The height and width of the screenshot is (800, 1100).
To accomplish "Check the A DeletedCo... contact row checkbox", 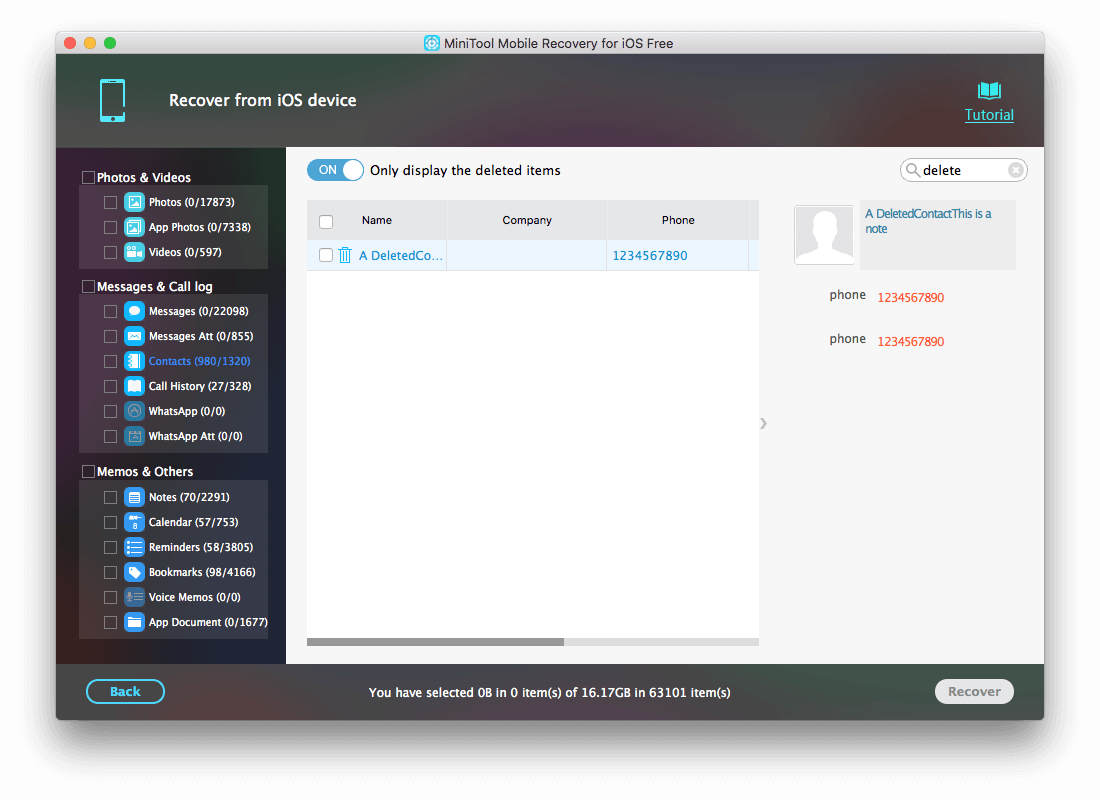I will [x=326, y=255].
